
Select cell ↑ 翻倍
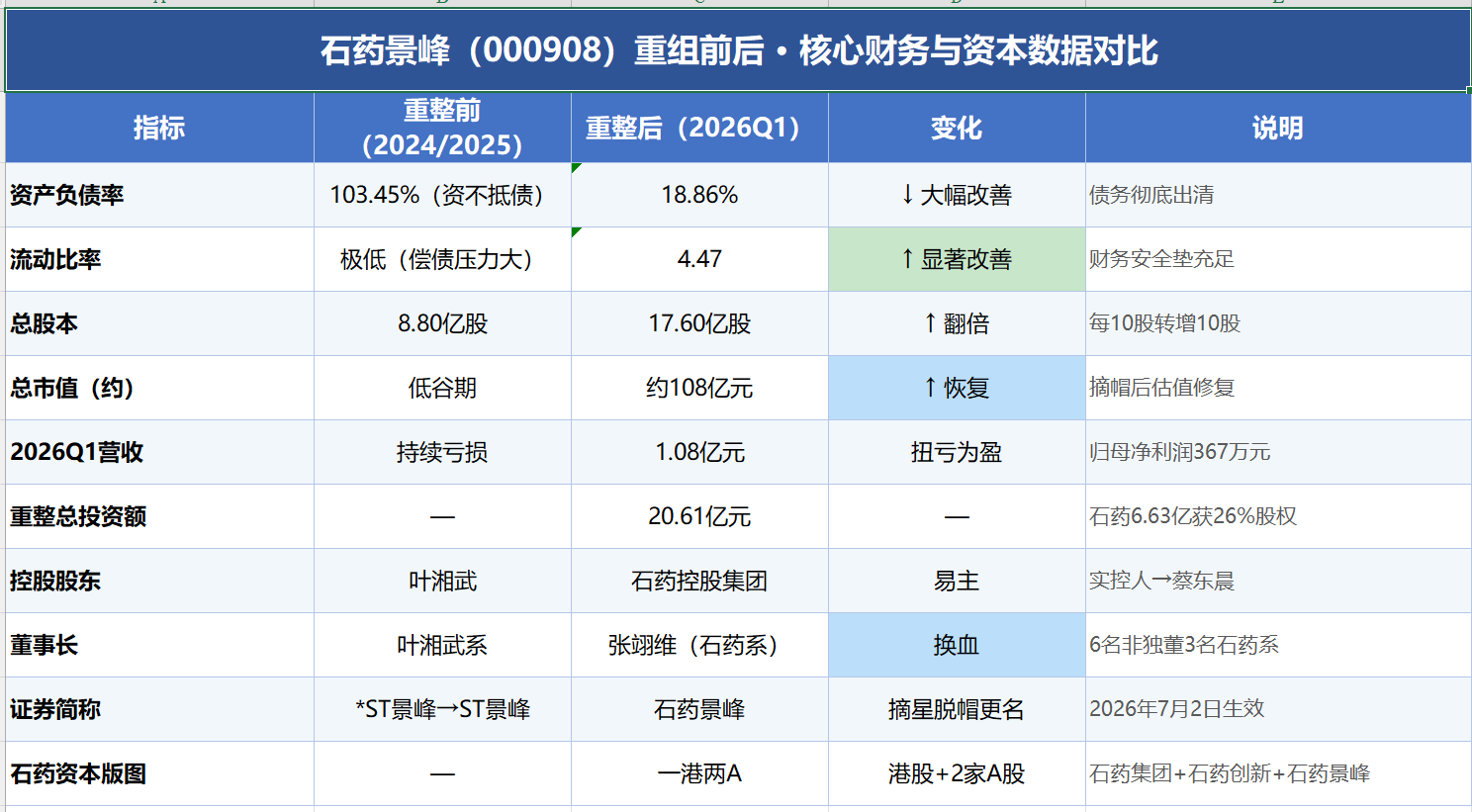click(957, 323)
